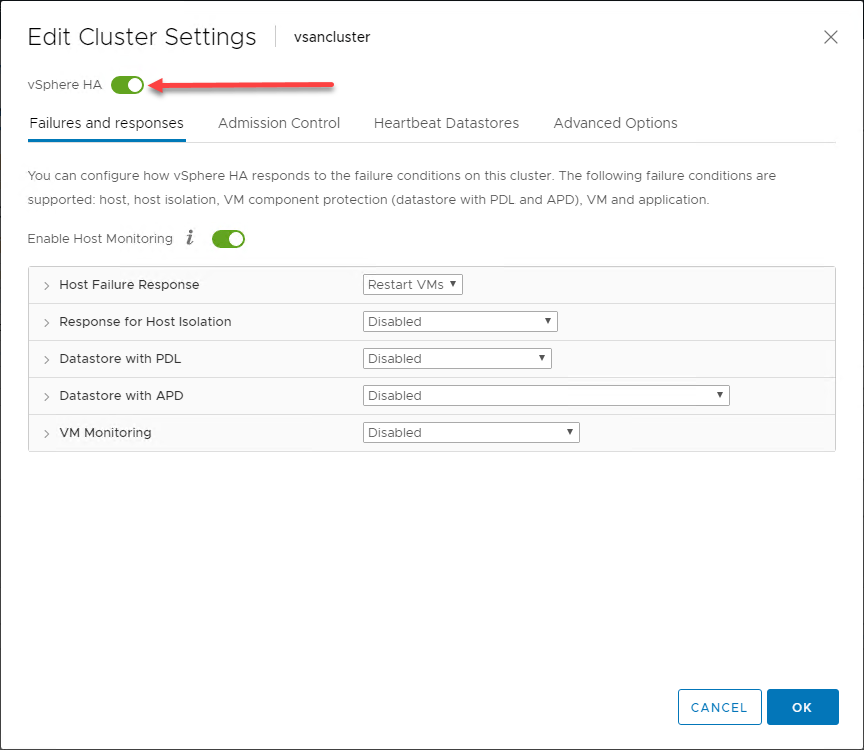Viewport: 864px width, 750px height.
Task: Click the Host Failure Response label
Action: tap(129, 284)
